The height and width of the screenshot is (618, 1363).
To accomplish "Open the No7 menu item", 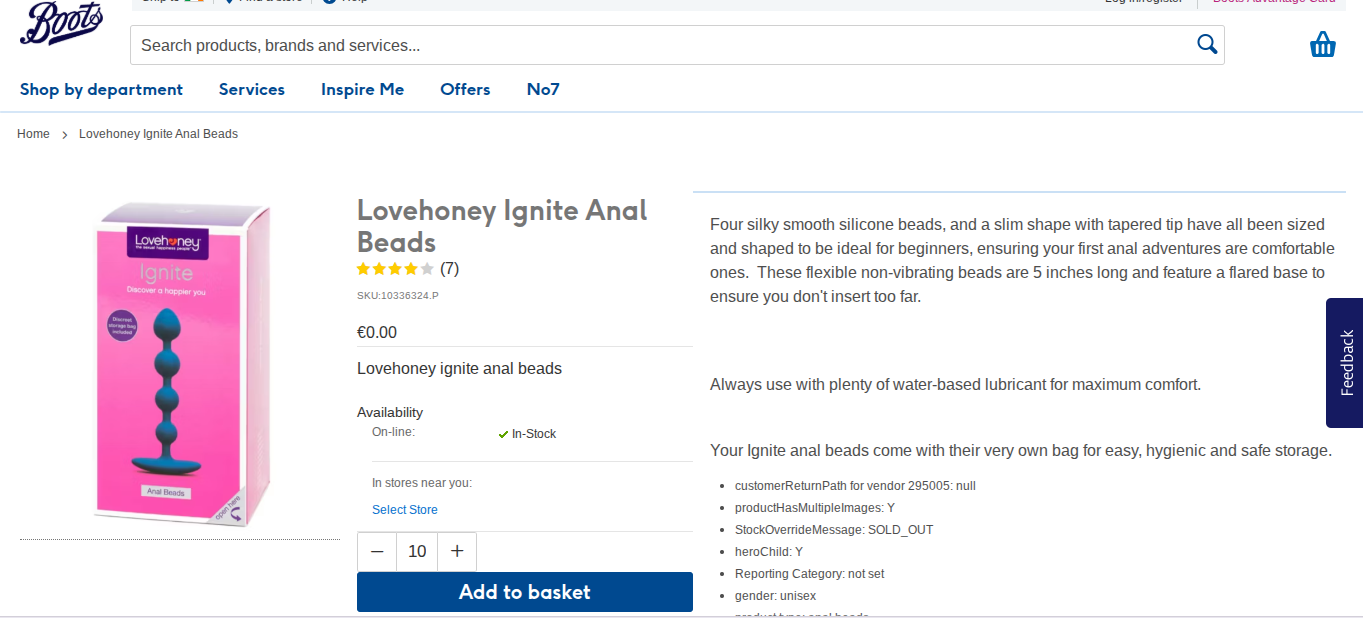I will tap(543, 90).
